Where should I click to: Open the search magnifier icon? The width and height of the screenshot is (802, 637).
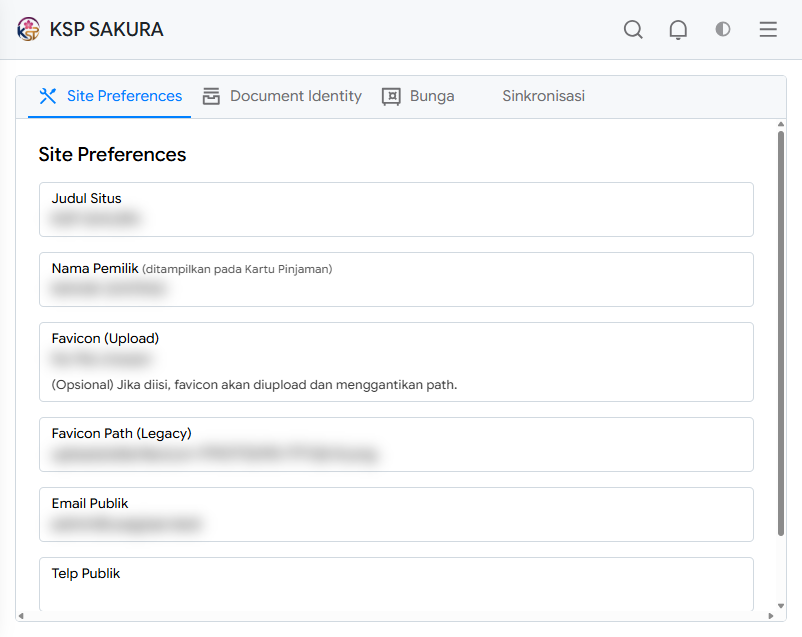click(633, 29)
